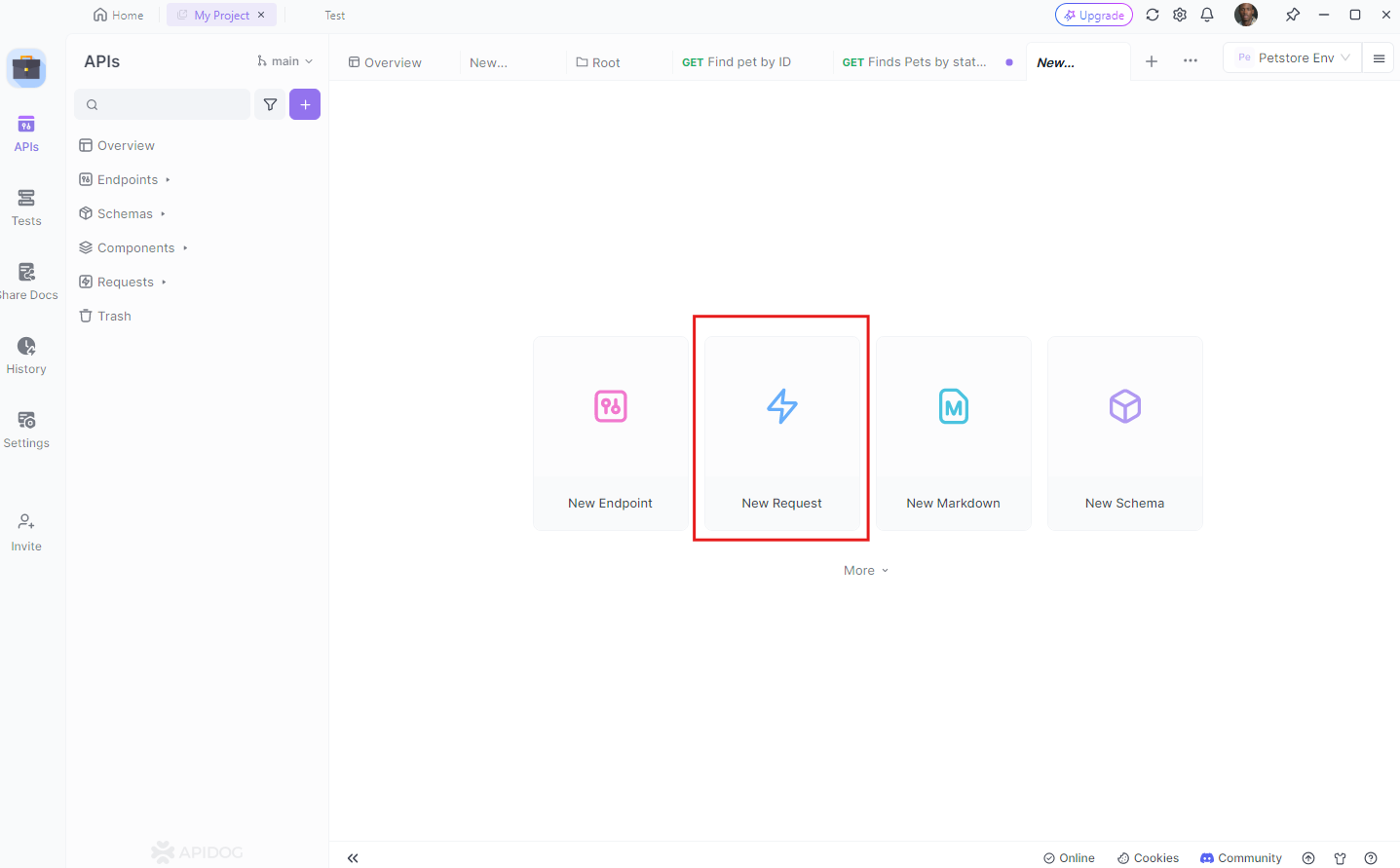Click the pin window icon
Viewport: 1400px width, 868px height.
point(1293,15)
